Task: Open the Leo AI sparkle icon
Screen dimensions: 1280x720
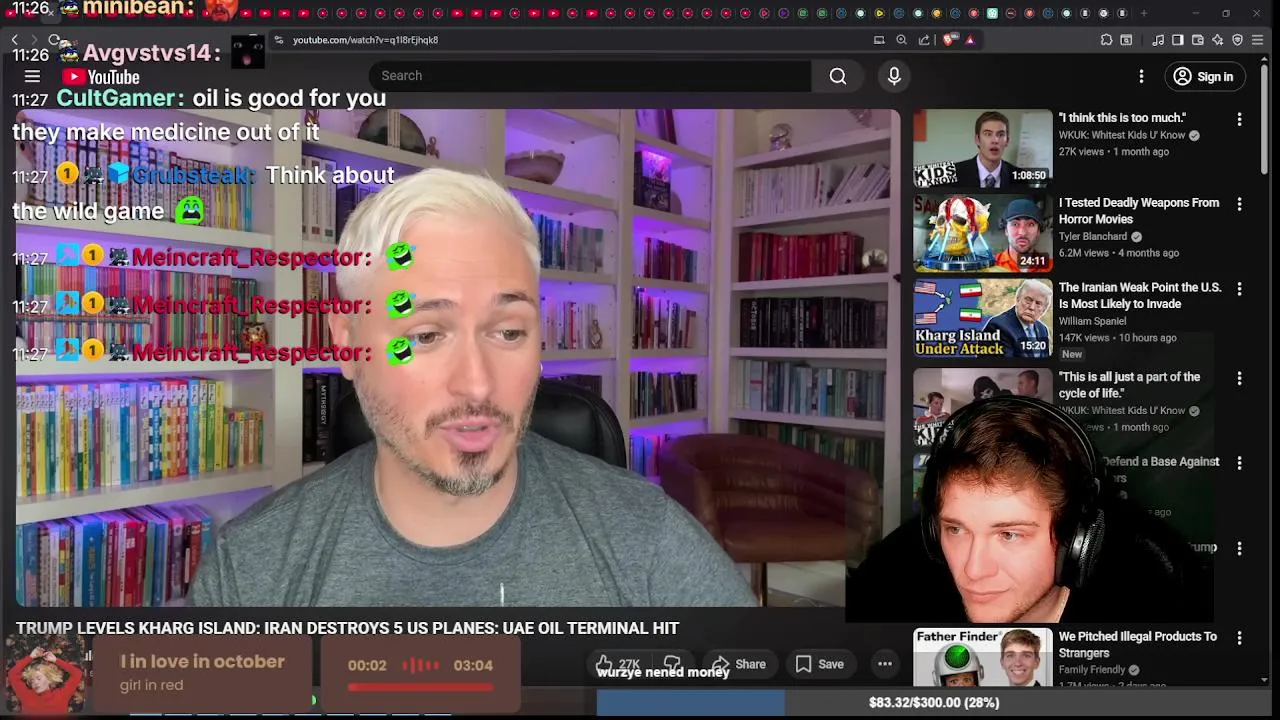Action: [1217, 40]
